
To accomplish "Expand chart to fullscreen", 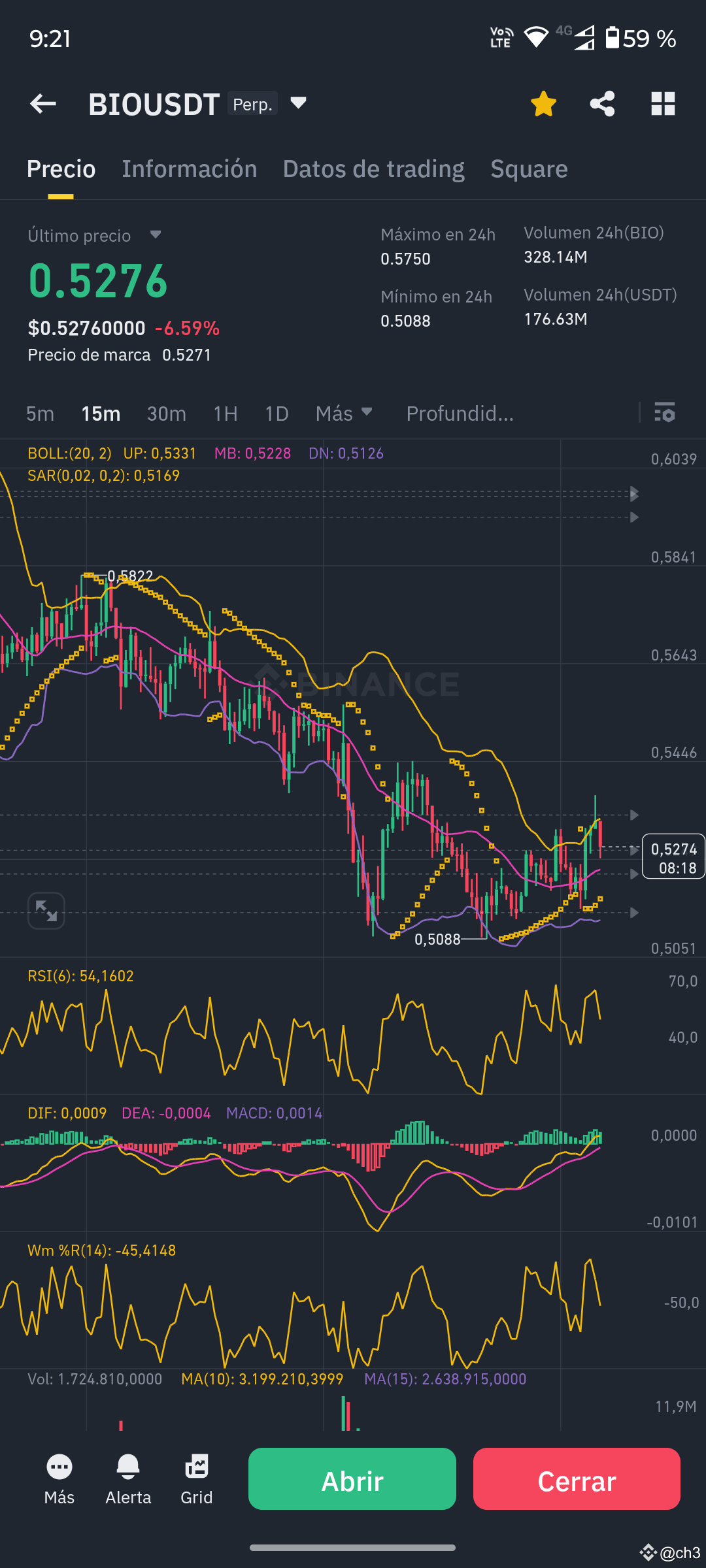I will point(46,910).
